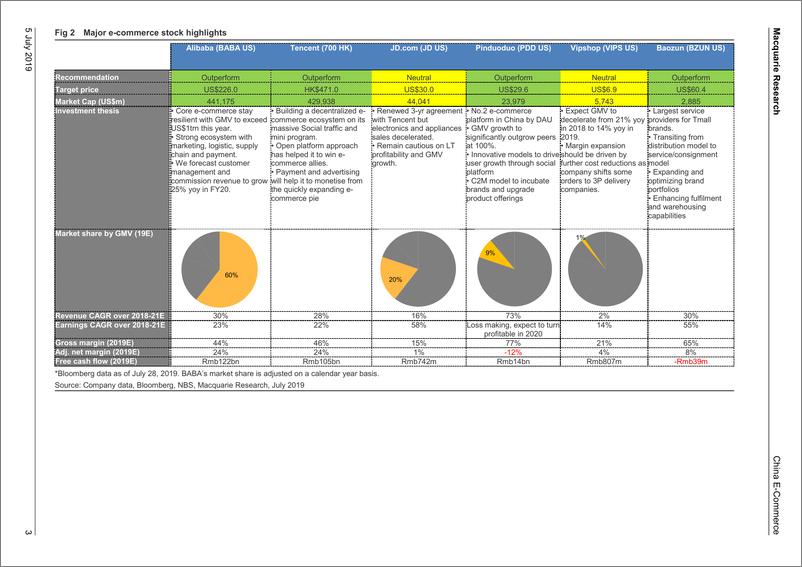The height and width of the screenshot is (567, 802).
Task: Click the 44,041 market cap value
Action: click(x=418, y=101)
